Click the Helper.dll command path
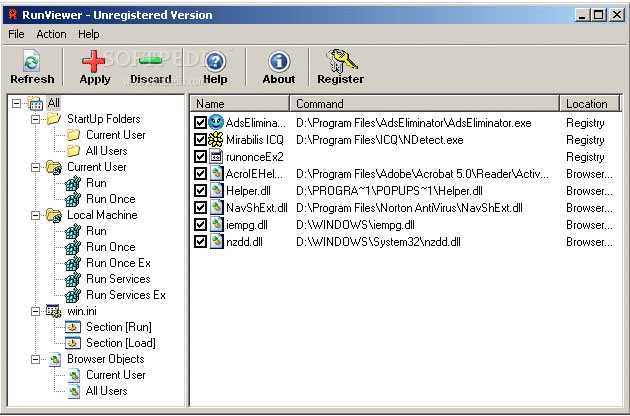630x416 pixels. click(389, 191)
